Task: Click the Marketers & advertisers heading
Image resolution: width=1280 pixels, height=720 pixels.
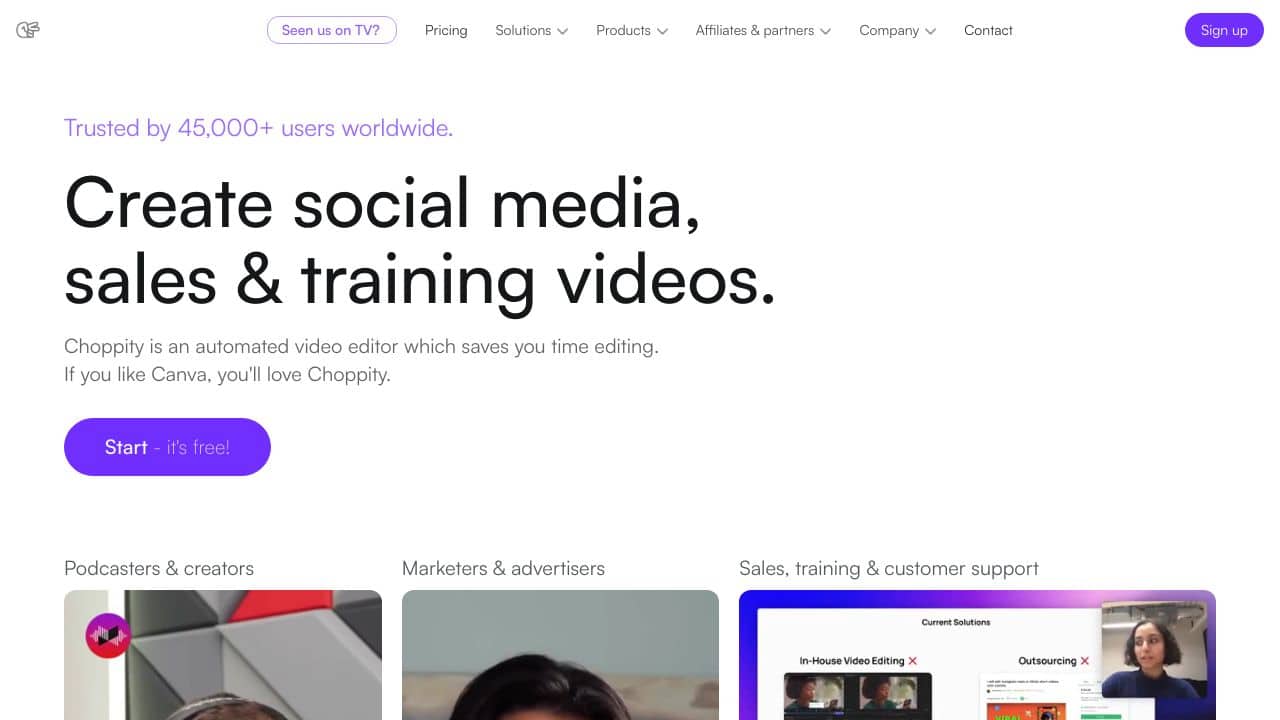Action: click(503, 568)
